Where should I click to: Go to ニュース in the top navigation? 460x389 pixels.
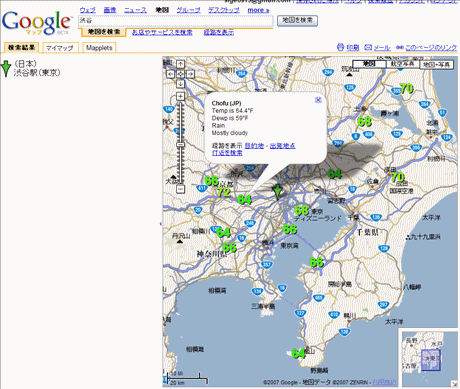pyautogui.click(x=135, y=10)
